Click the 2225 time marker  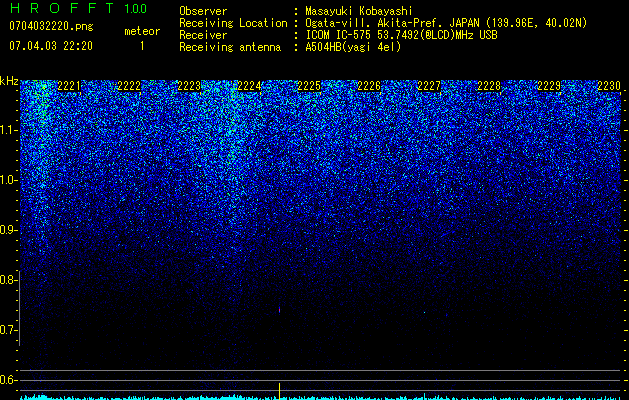(x=309, y=86)
